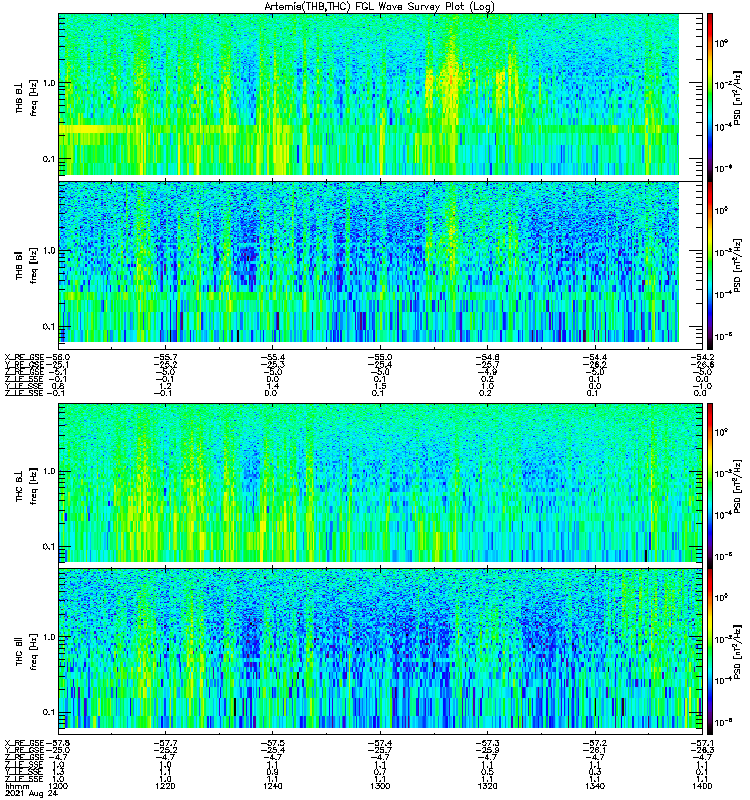Click the THC X_RE_GSE value '-57.8'
This screenshot has height=800, width=750.
click(58, 743)
